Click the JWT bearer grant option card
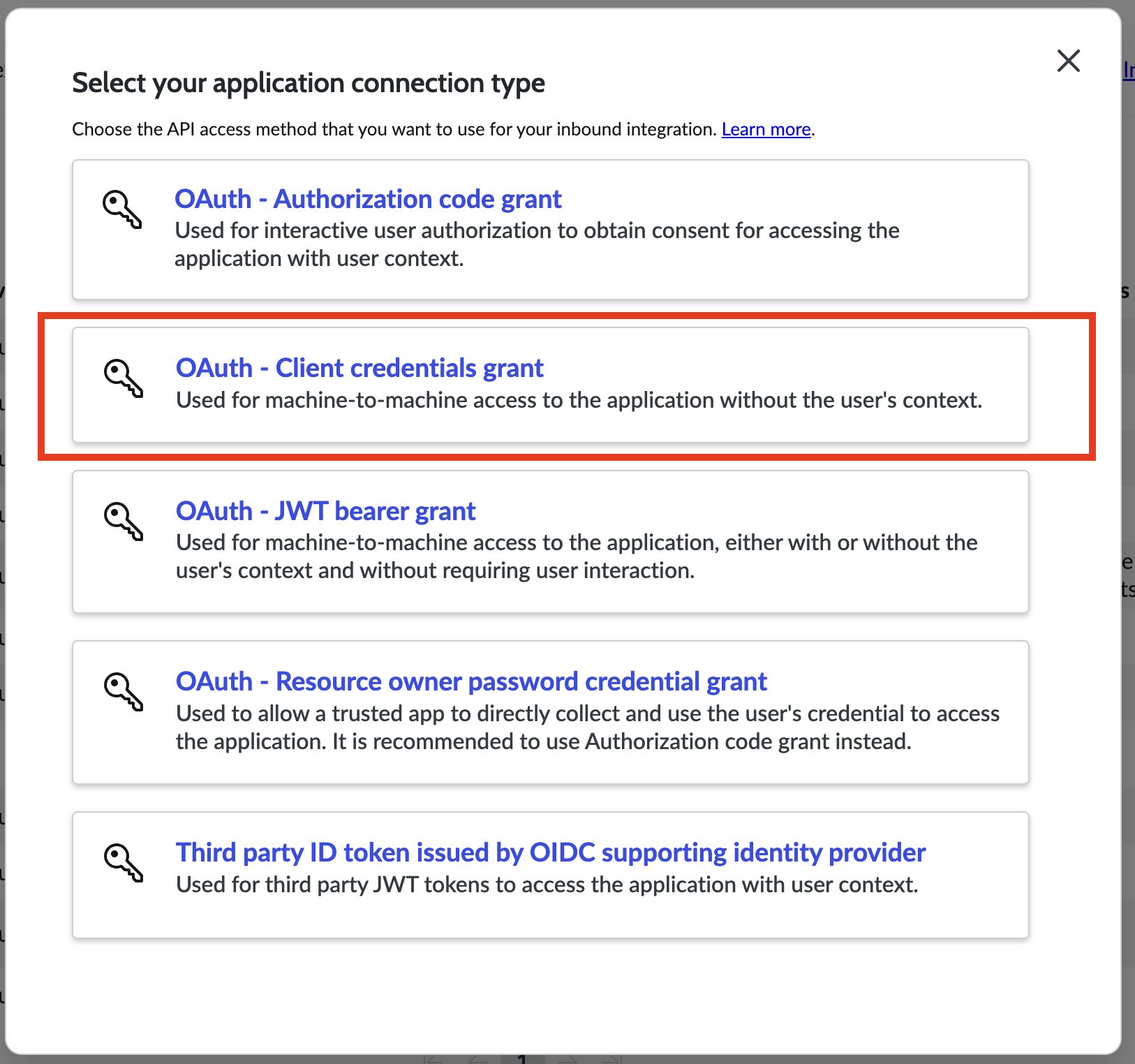 click(x=551, y=542)
